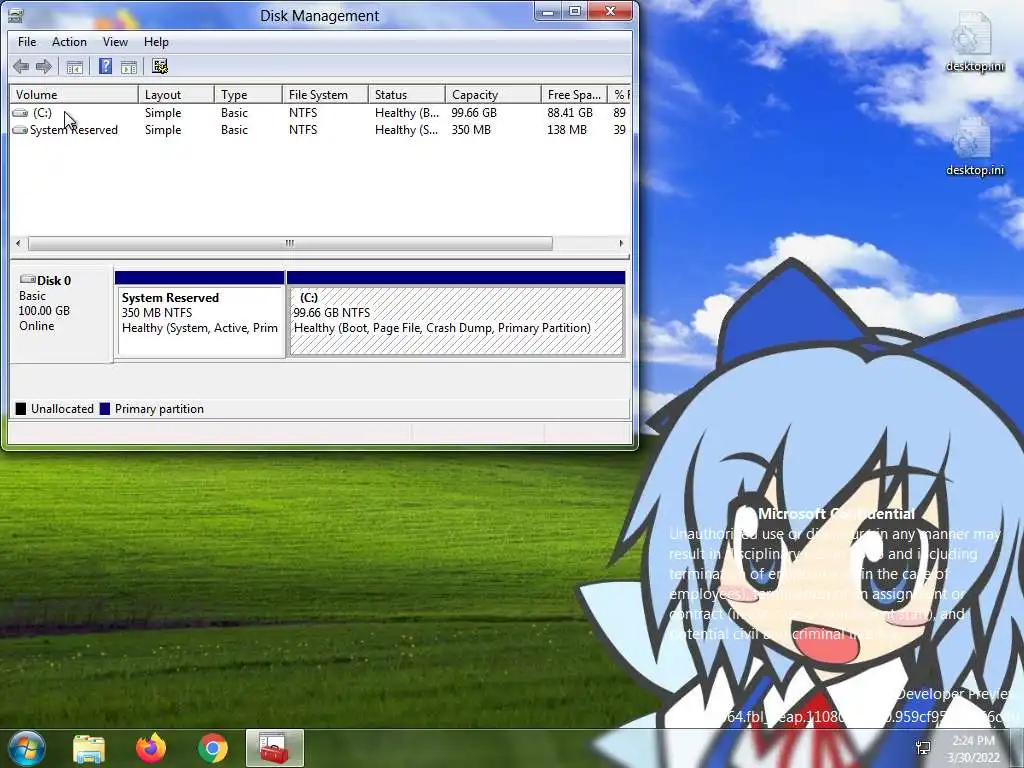The width and height of the screenshot is (1024, 768).
Task: Maximize the Disk Management window
Action: [x=575, y=11]
